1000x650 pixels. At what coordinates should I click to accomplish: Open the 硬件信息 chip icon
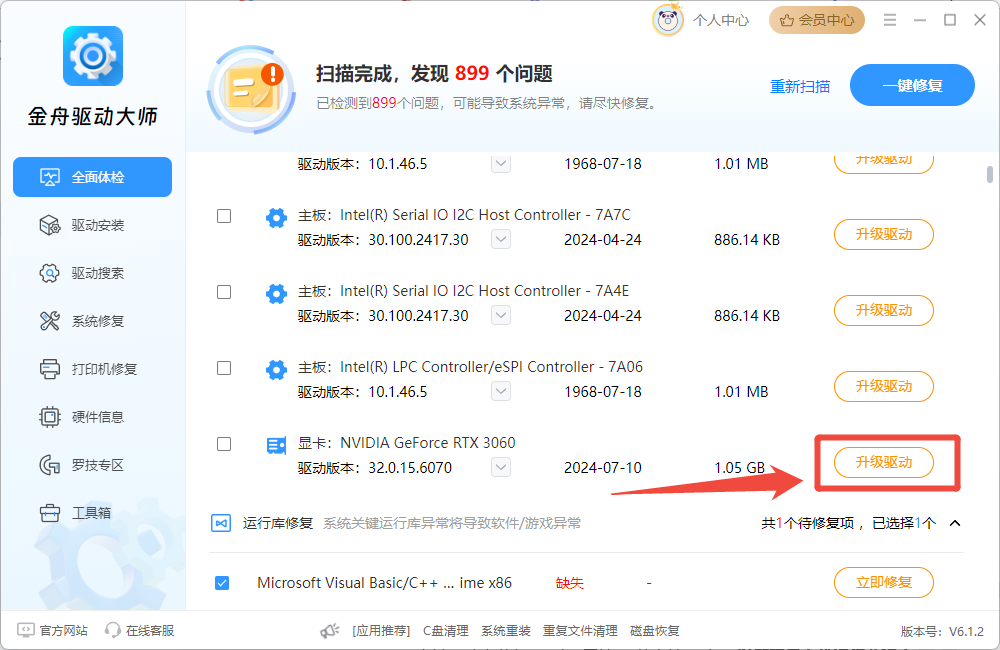(50, 417)
